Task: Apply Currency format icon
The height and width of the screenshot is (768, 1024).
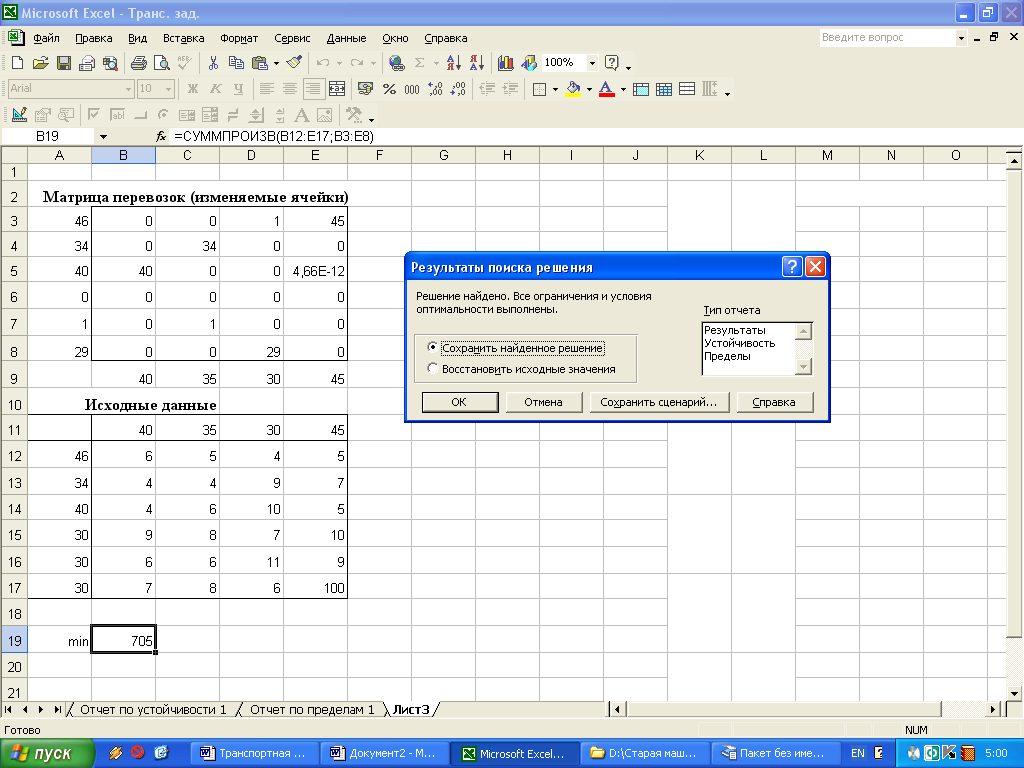Action: [x=366, y=89]
